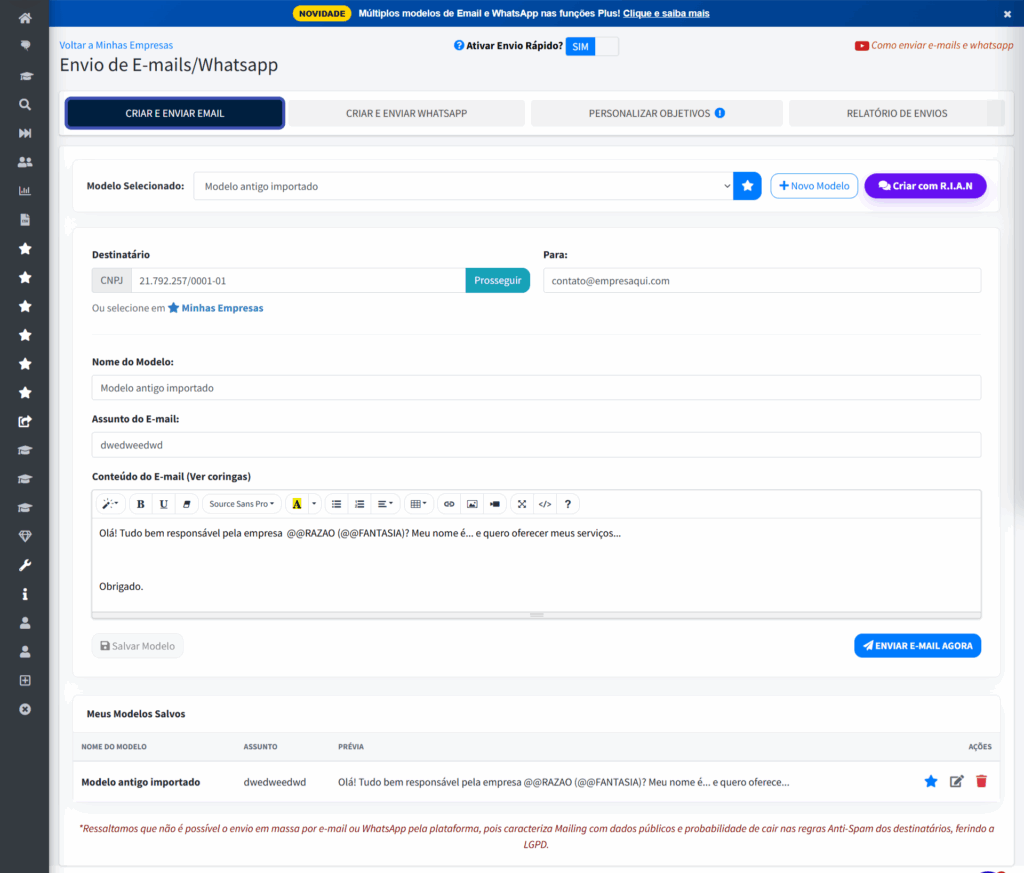
Task: Click into the Nome do Modelo field
Action: coord(536,388)
